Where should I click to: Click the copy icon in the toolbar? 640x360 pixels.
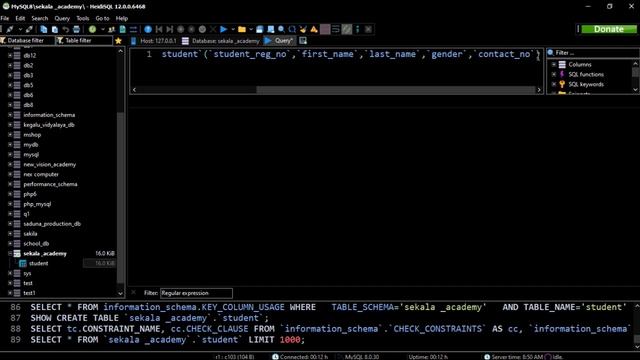[44, 29]
